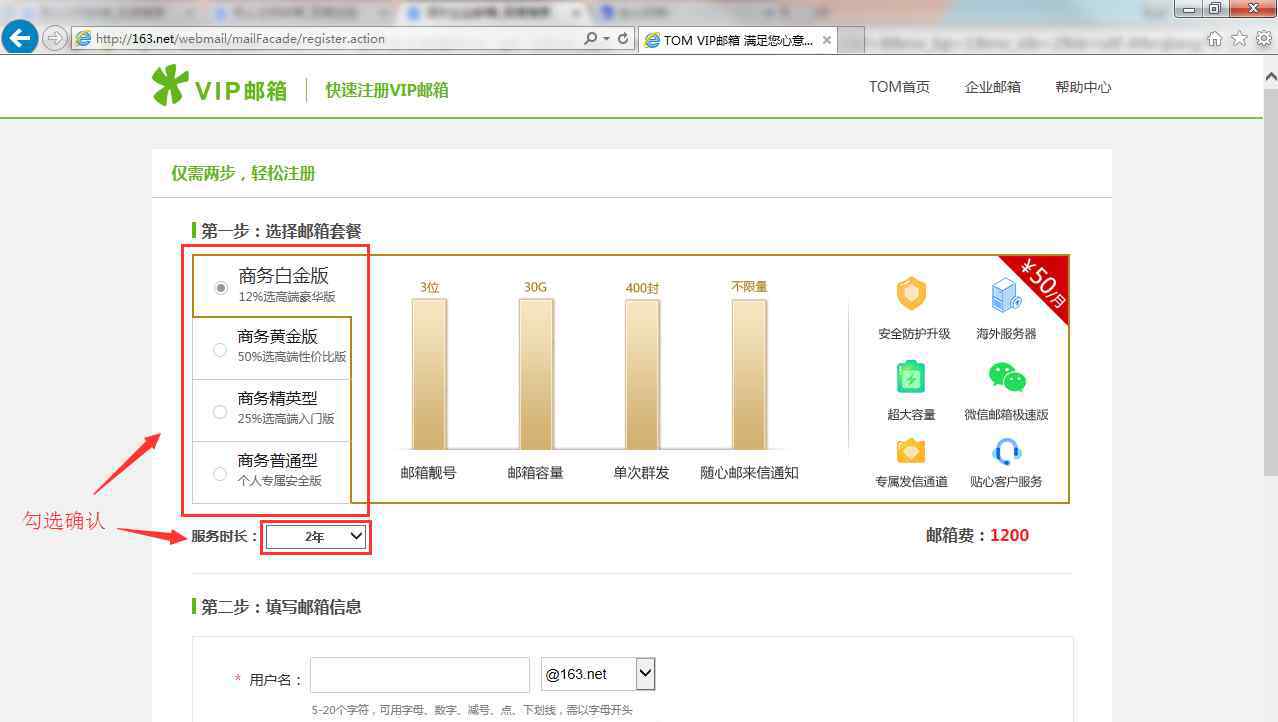Open the 帮助中心 link

tap(1083, 87)
